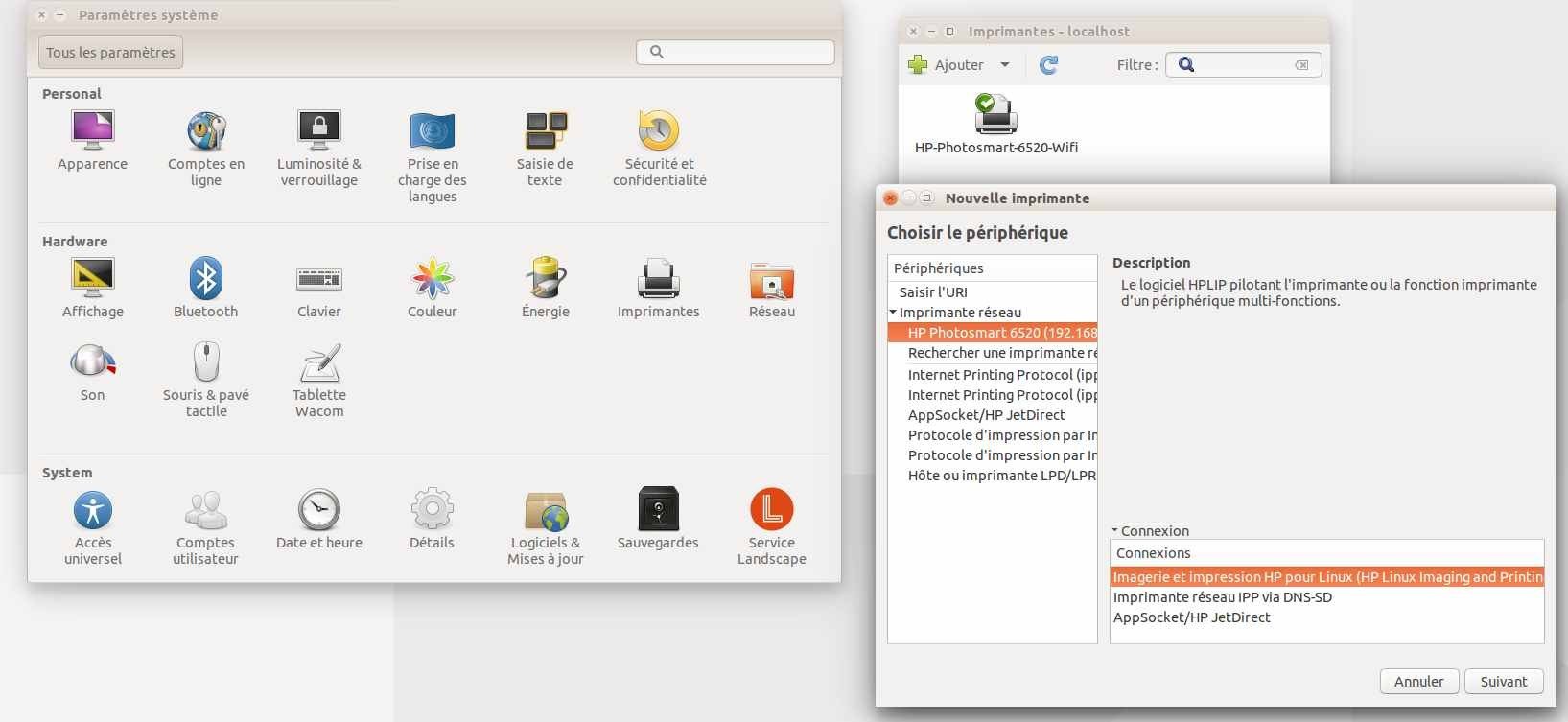
Task: Open the Ajouter dropdown arrow
Action: [1005, 65]
